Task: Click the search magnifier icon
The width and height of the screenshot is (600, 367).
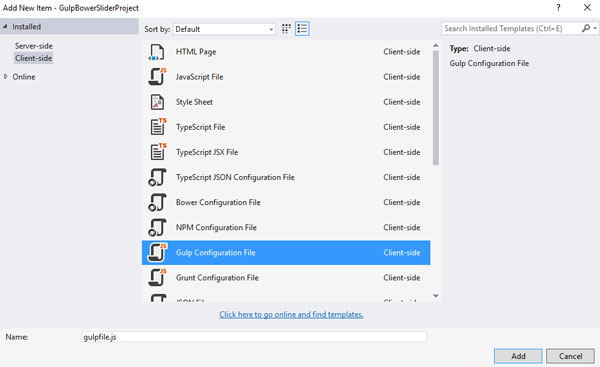Action: click(585, 28)
